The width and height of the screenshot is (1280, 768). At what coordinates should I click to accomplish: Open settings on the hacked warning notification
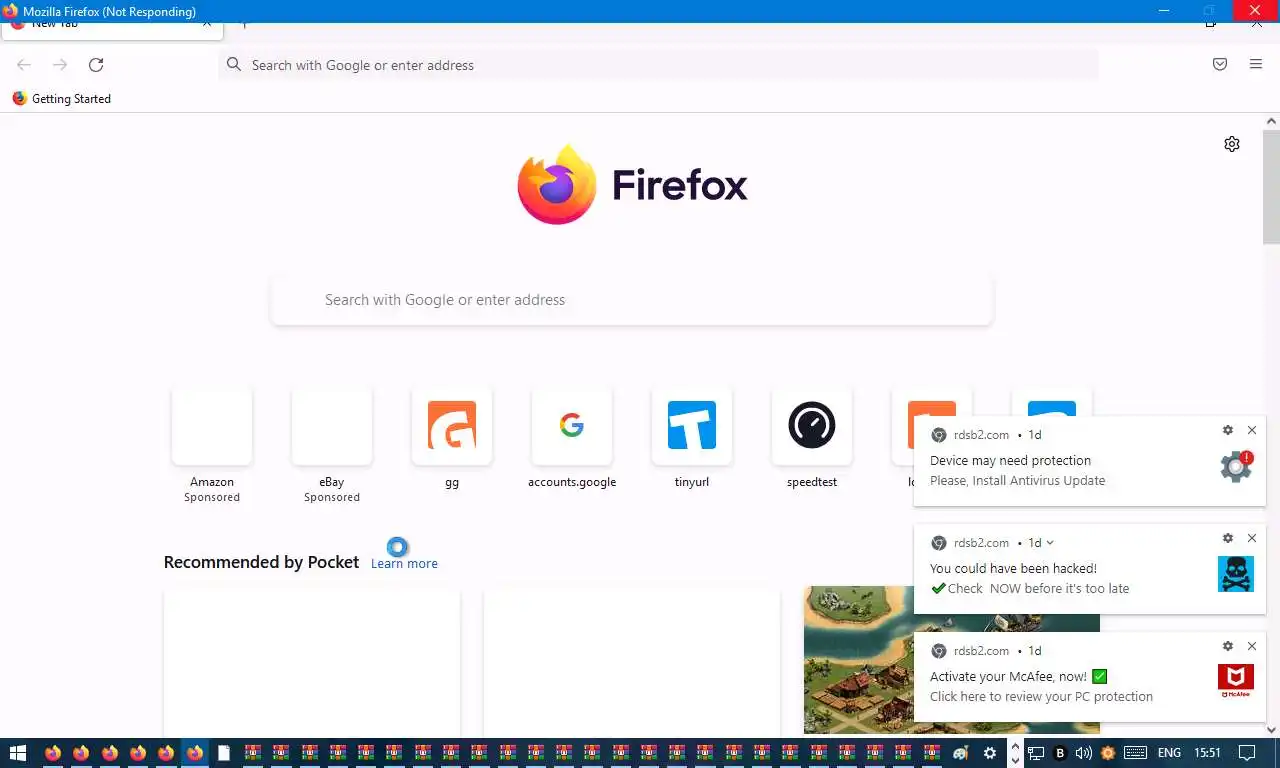[x=1228, y=538]
